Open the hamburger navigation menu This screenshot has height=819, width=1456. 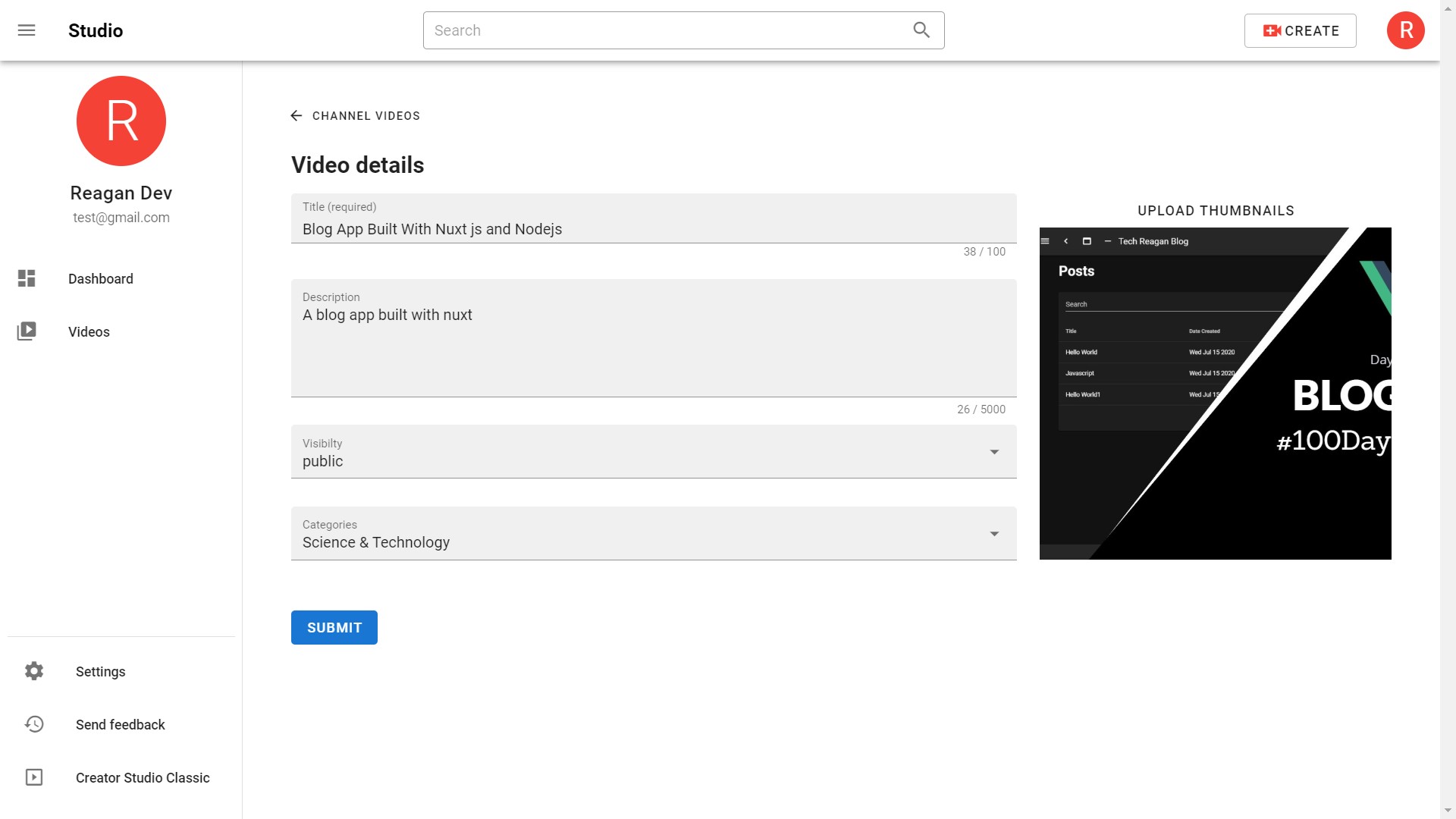pos(27,30)
